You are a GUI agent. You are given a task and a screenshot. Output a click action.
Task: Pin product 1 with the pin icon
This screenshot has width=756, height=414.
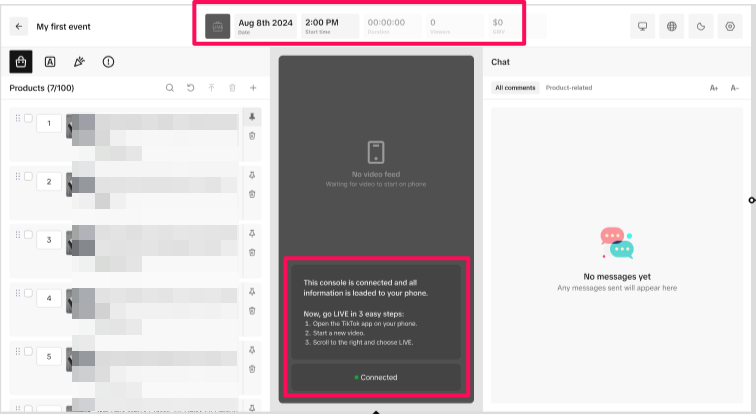252,117
